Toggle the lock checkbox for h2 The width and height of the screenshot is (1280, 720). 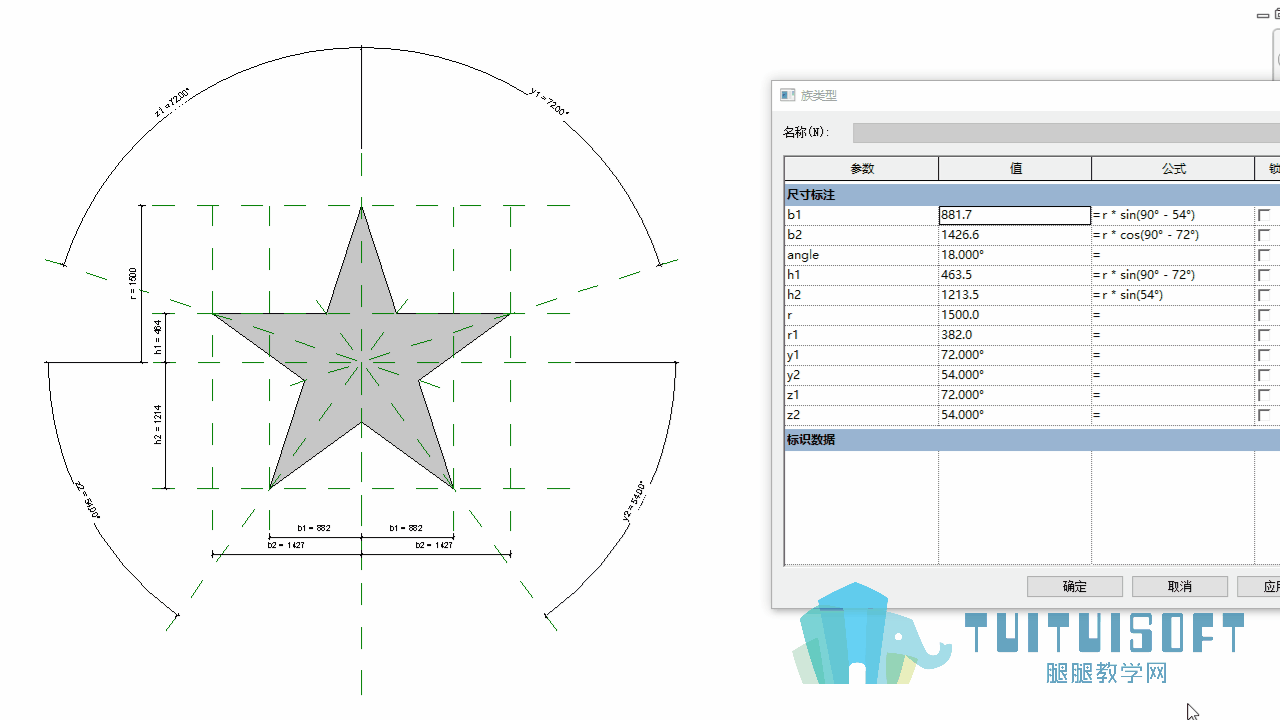(x=1265, y=295)
